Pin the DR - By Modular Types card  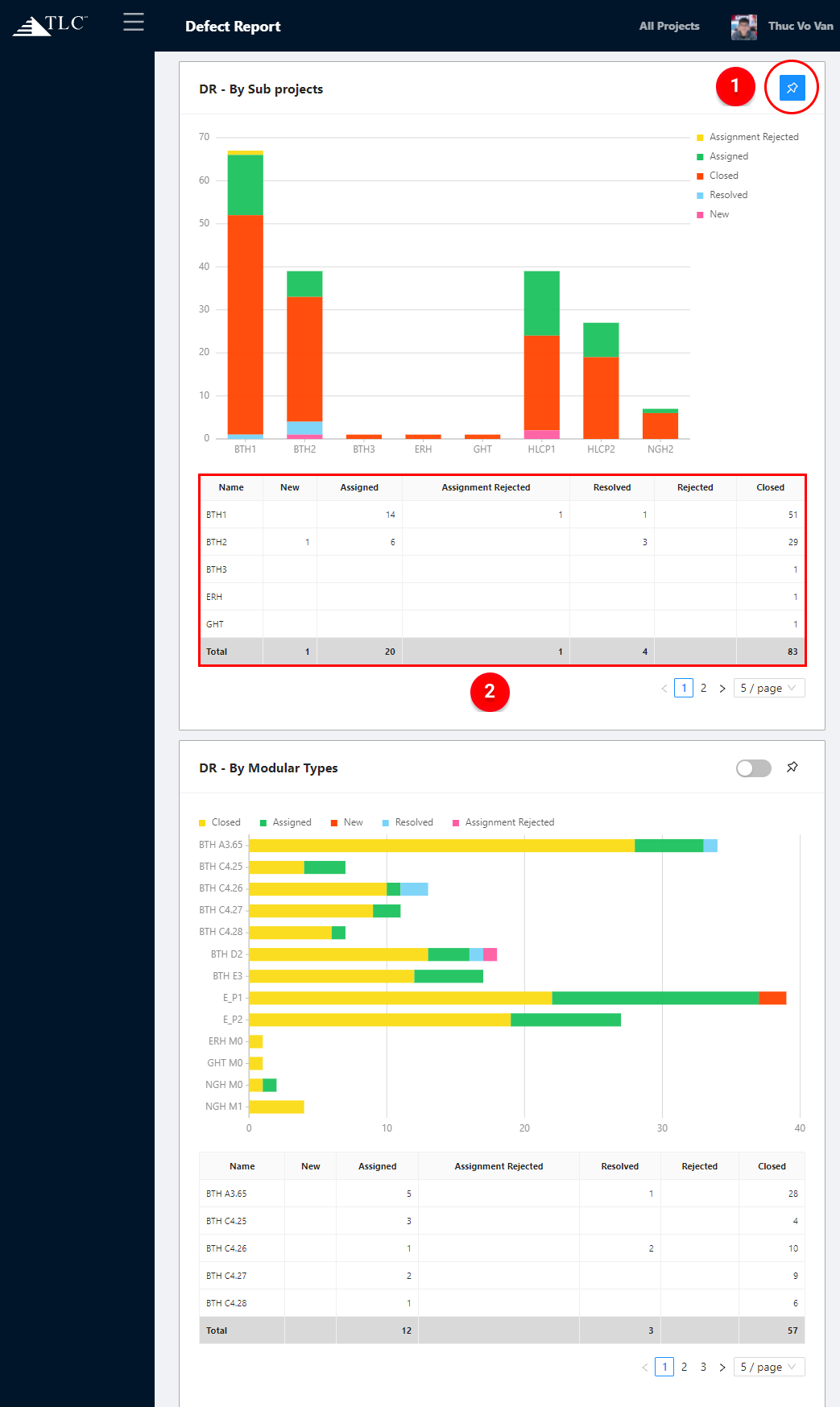[x=792, y=767]
